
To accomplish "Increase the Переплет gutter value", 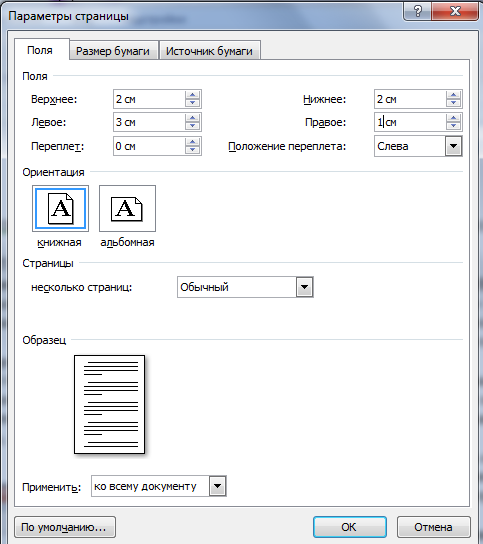I will (192, 142).
